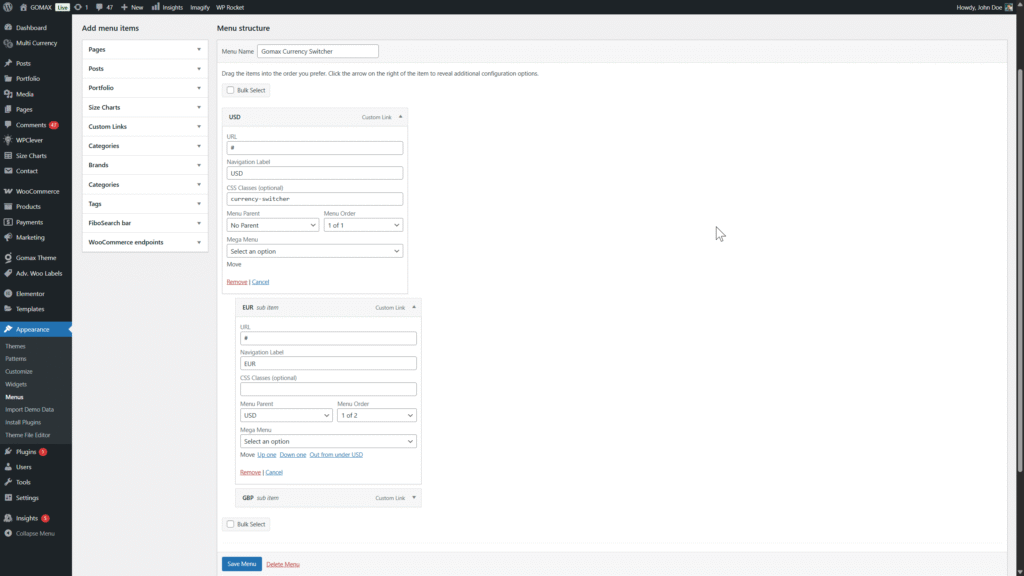This screenshot has height=576, width=1024.
Task: Click the Products sidebar icon
Action: pos(8,206)
